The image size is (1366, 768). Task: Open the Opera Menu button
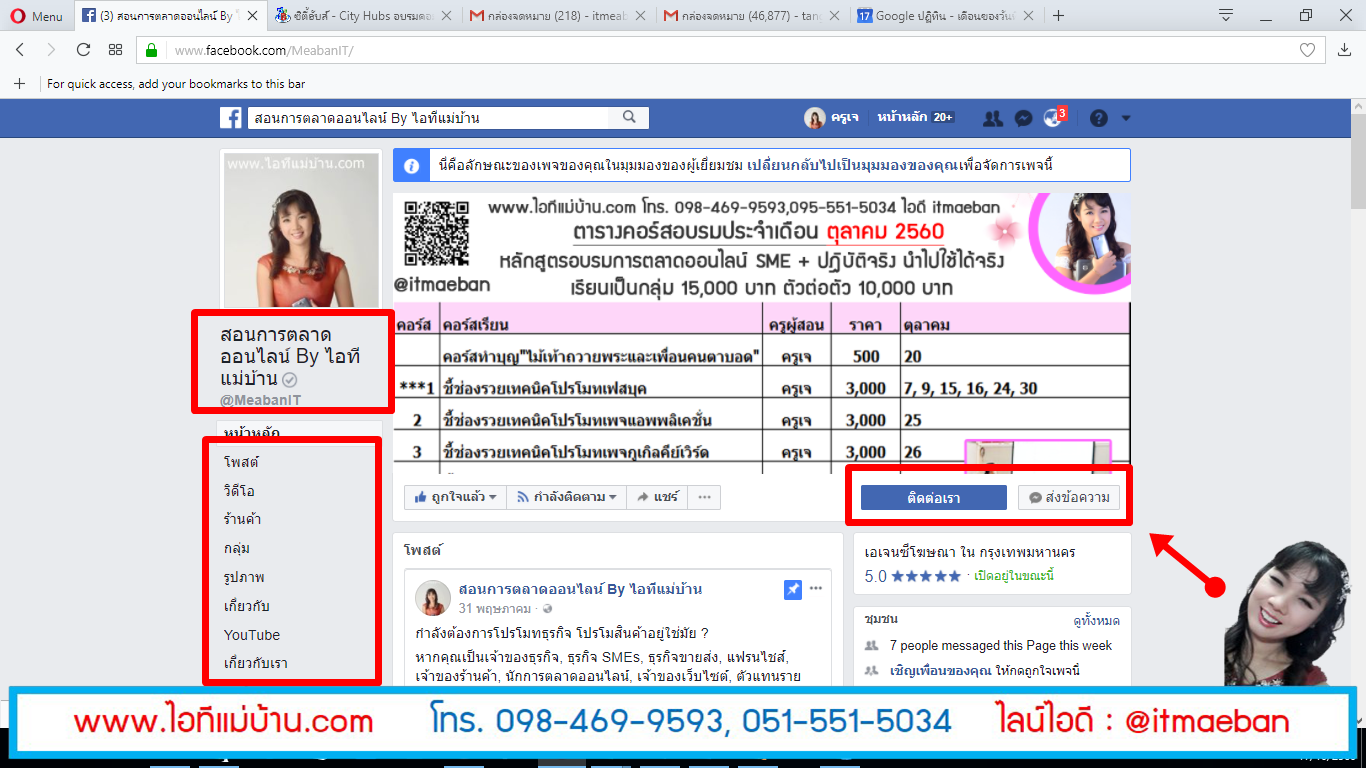[36, 15]
